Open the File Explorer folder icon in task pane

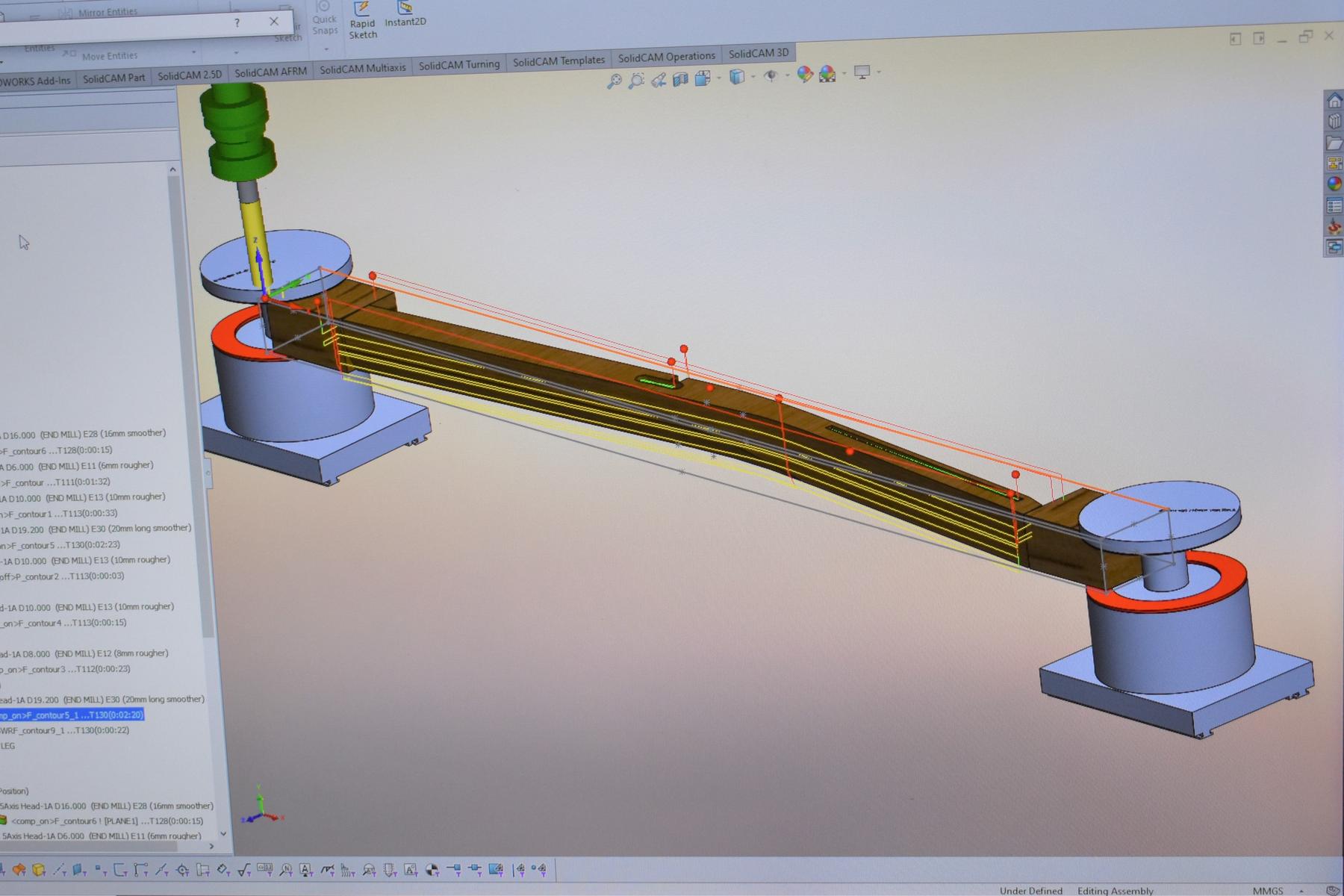click(1334, 142)
